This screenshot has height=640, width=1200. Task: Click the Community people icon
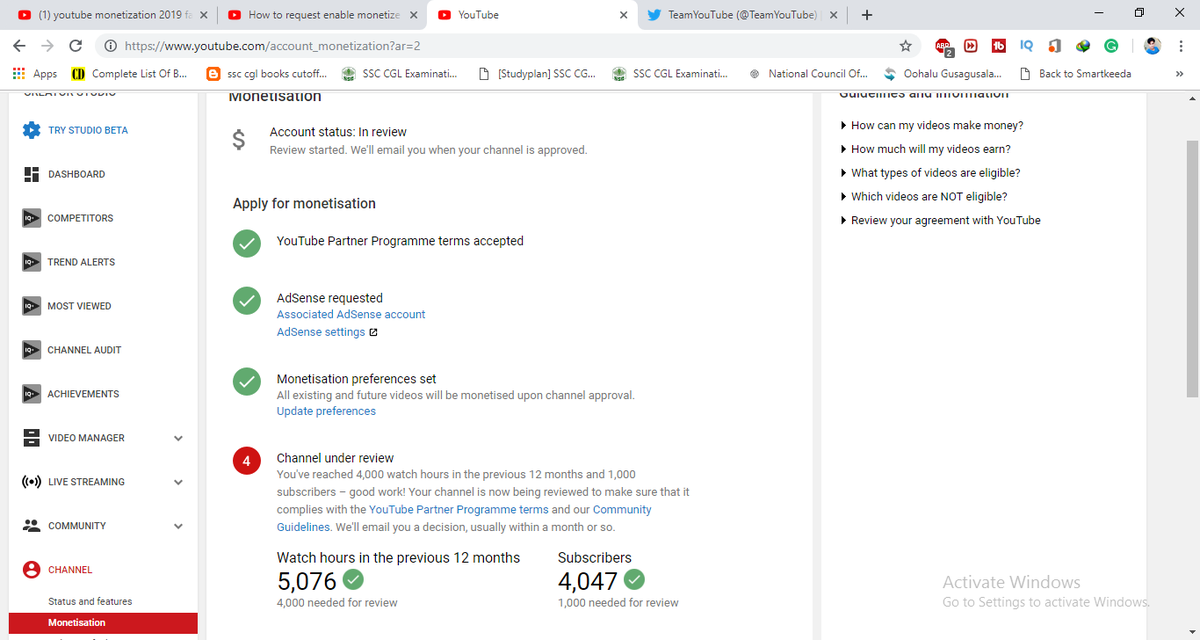31,526
